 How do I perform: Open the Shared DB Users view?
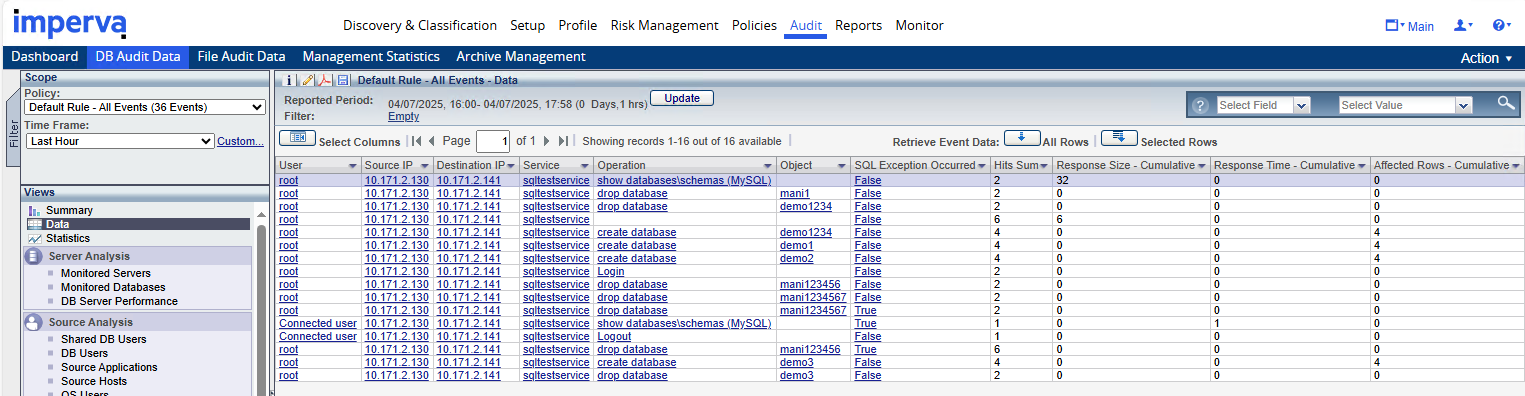(104, 339)
